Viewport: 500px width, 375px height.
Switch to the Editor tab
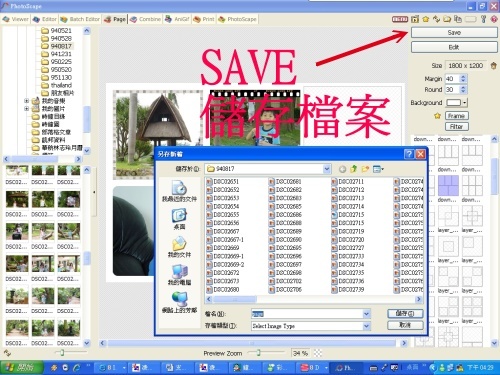(45, 19)
